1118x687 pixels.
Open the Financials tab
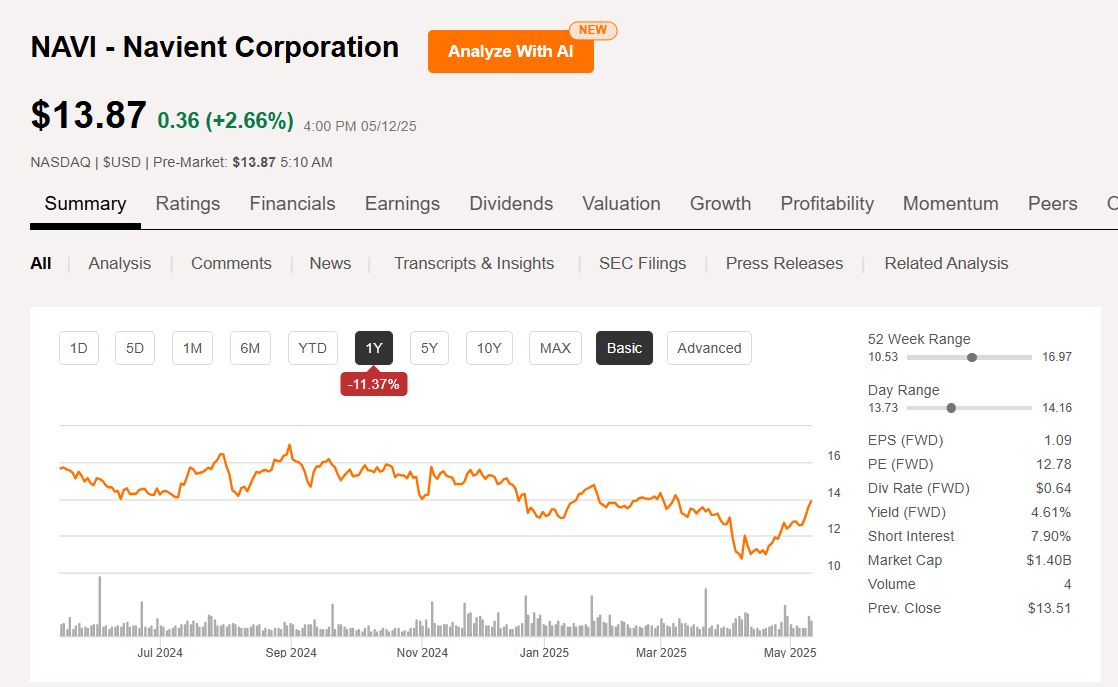coord(292,203)
